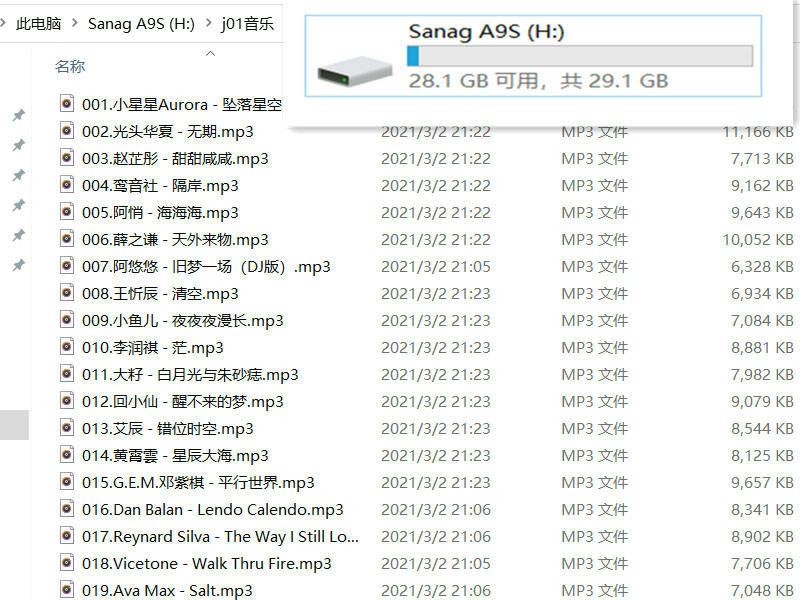Expand the chevron between Sanag A9S (H:) and j01音乐

[x=209, y=23]
